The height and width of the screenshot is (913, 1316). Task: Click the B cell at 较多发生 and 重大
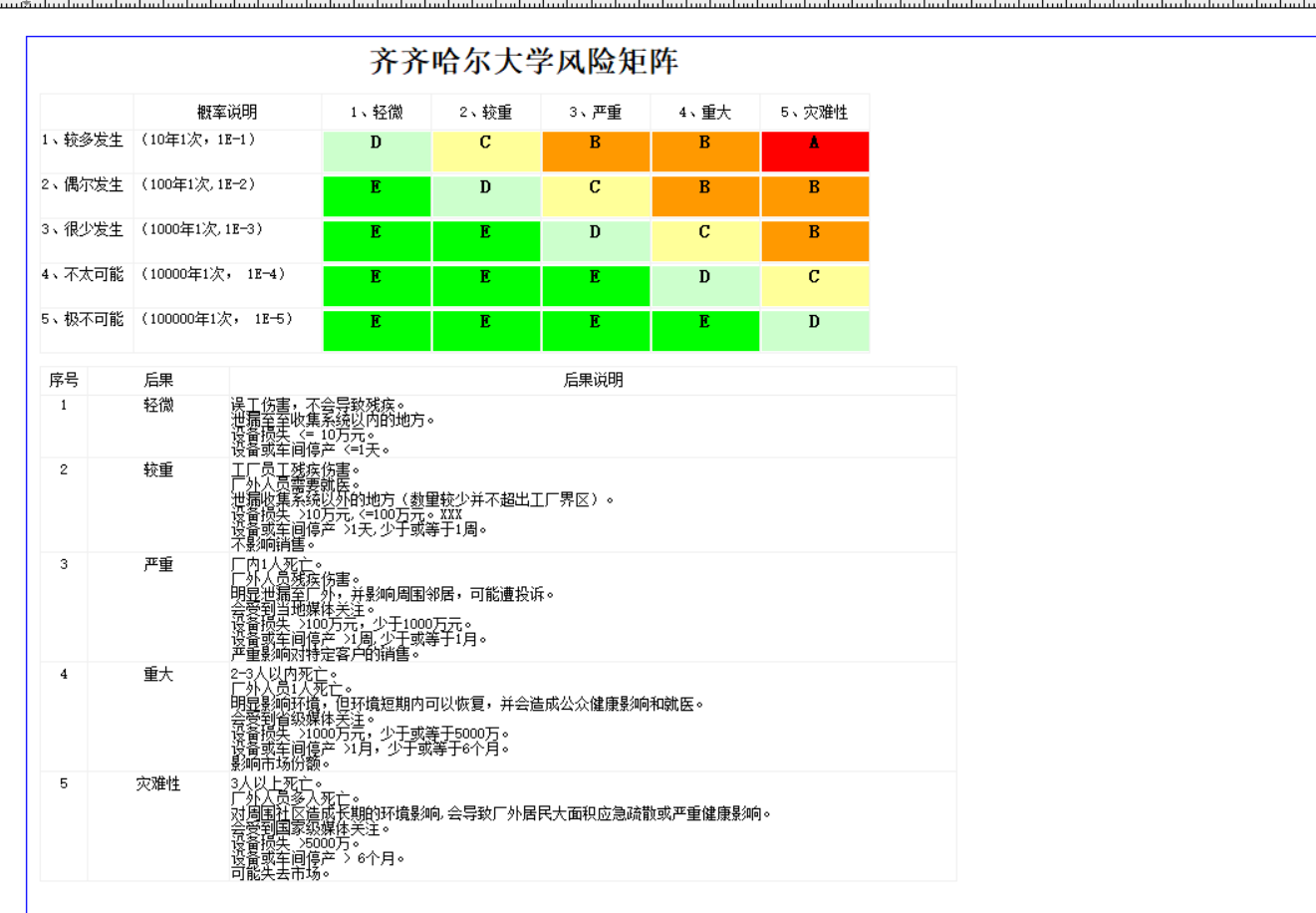(705, 152)
